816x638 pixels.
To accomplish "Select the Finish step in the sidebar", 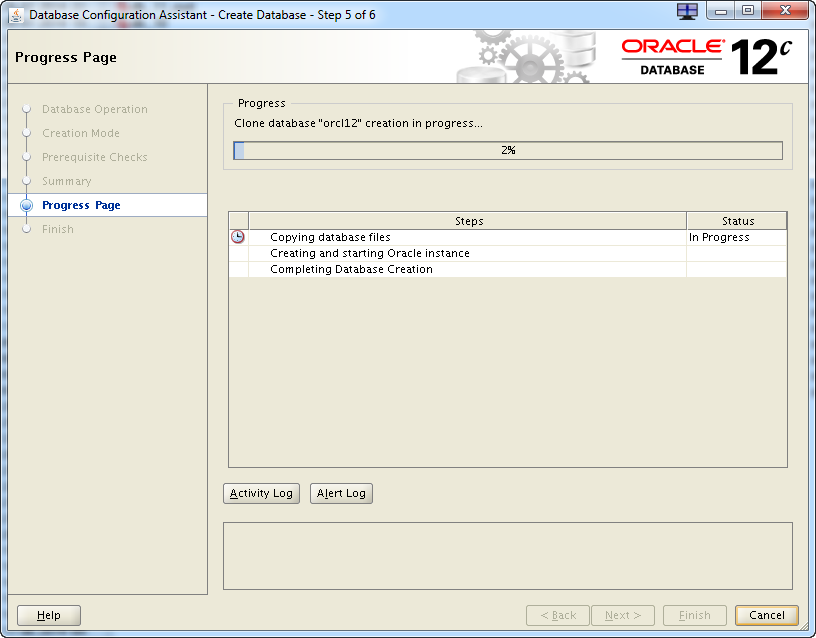I will tap(58, 229).
